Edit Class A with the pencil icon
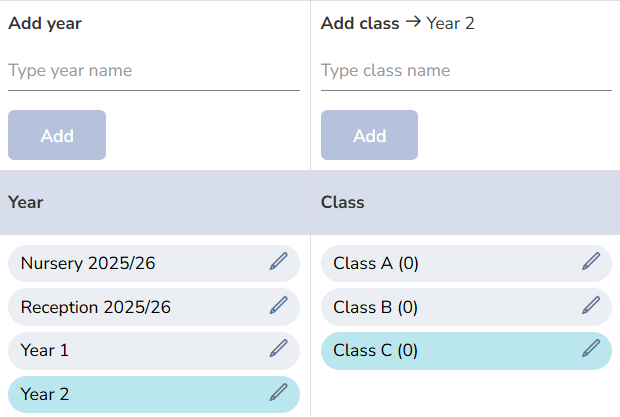This screenshot has width=620, height=417. [591, 262]
